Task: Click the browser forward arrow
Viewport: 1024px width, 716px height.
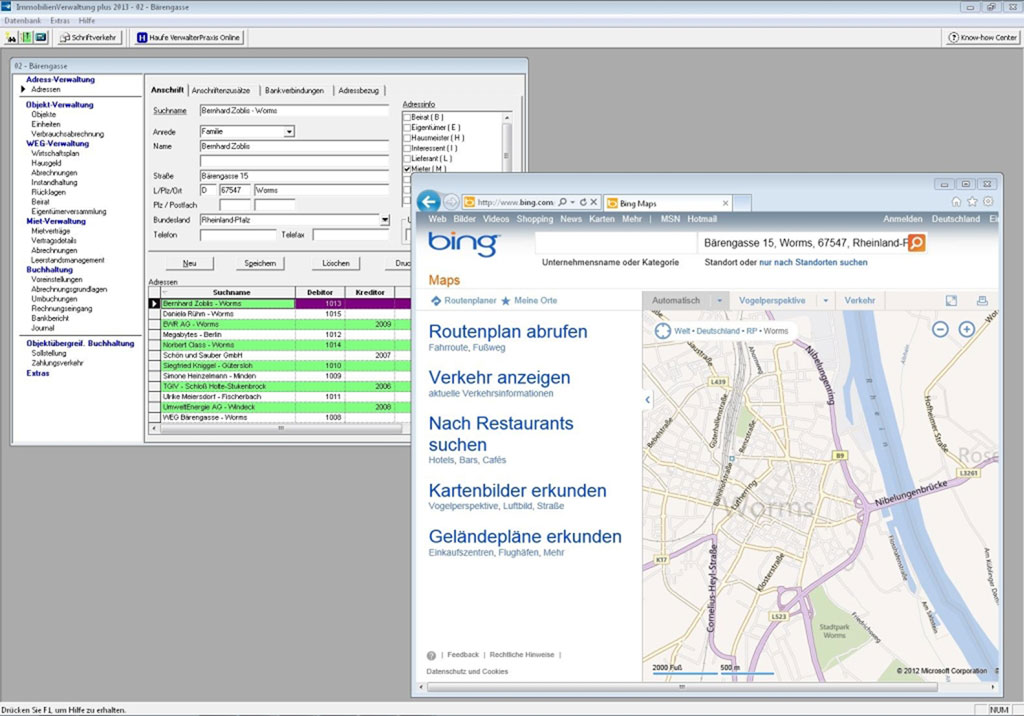Action: point(451,202)
